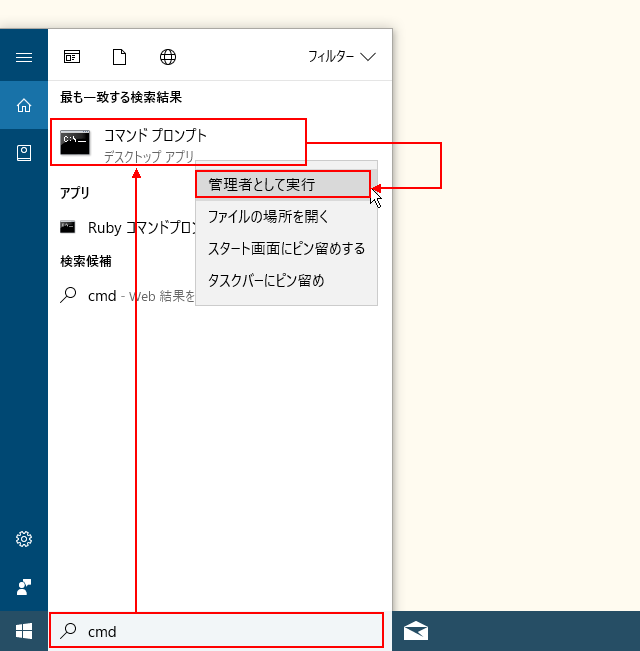Select the cmd web search suggestion
The width and height of the screenshot is (640, 651).
click(128, 296)
